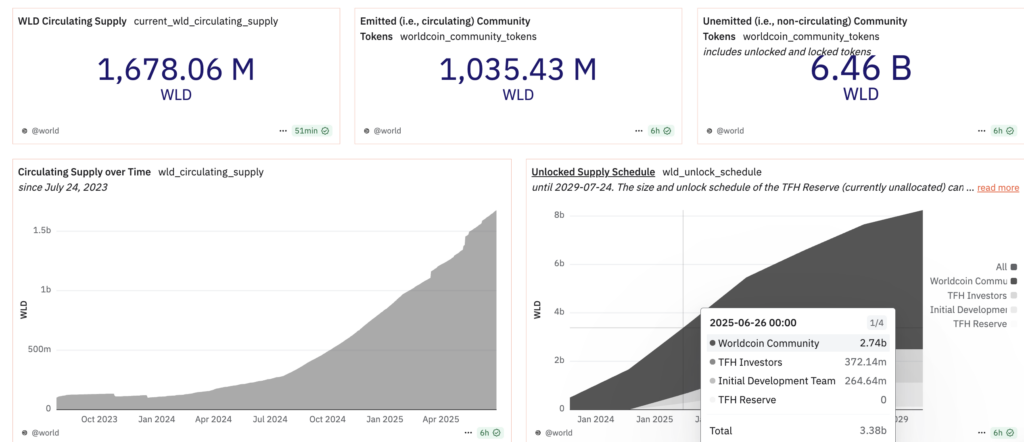The width and height of the screenshot is (1024, 442).
Task: Open the ellipsis menu on WLD Circulating Supply card
Action: coord(283,131)
